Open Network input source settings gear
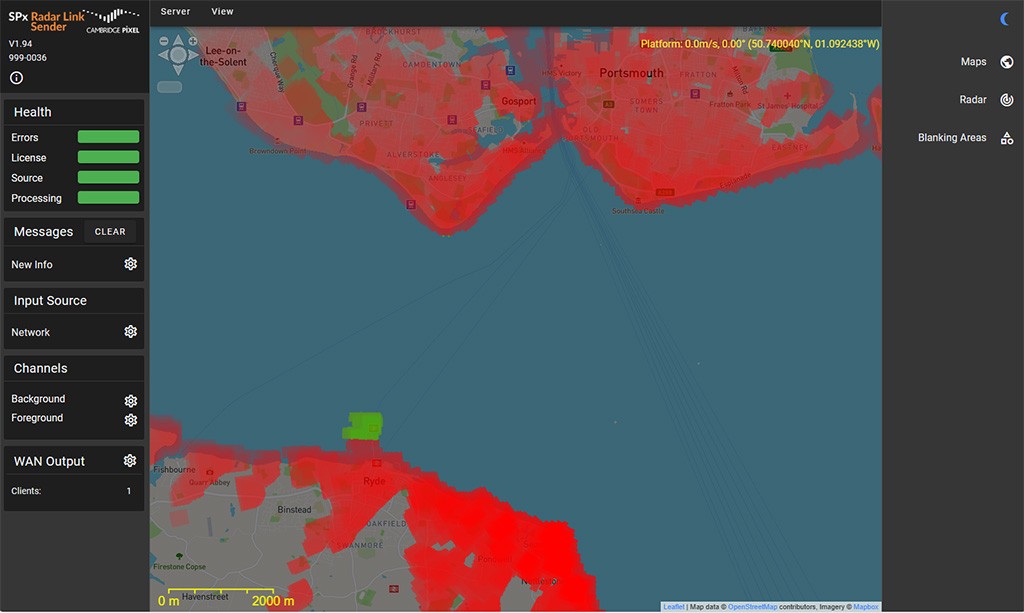Viewport: 1024px width, 613px height. coord(130,332)
